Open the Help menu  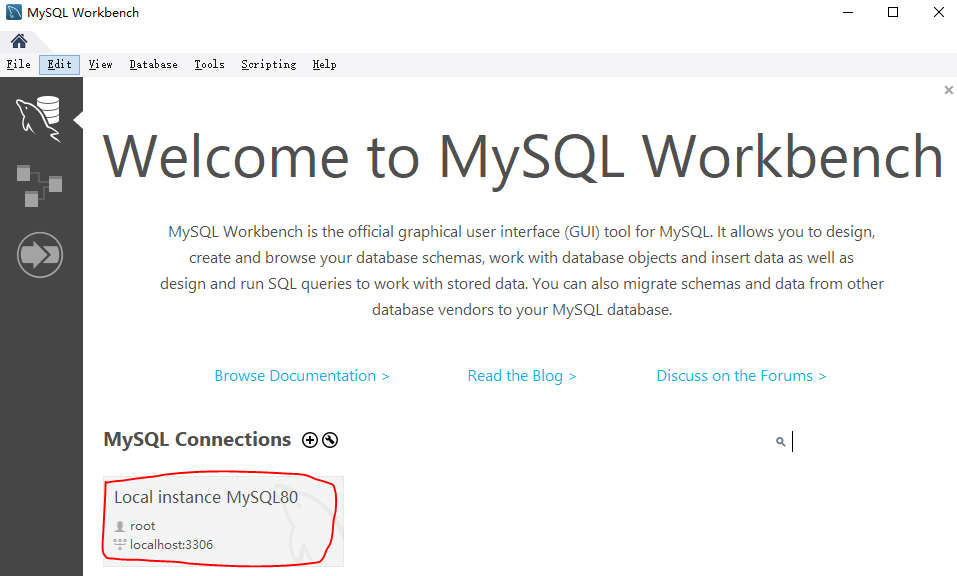[324, 65]
